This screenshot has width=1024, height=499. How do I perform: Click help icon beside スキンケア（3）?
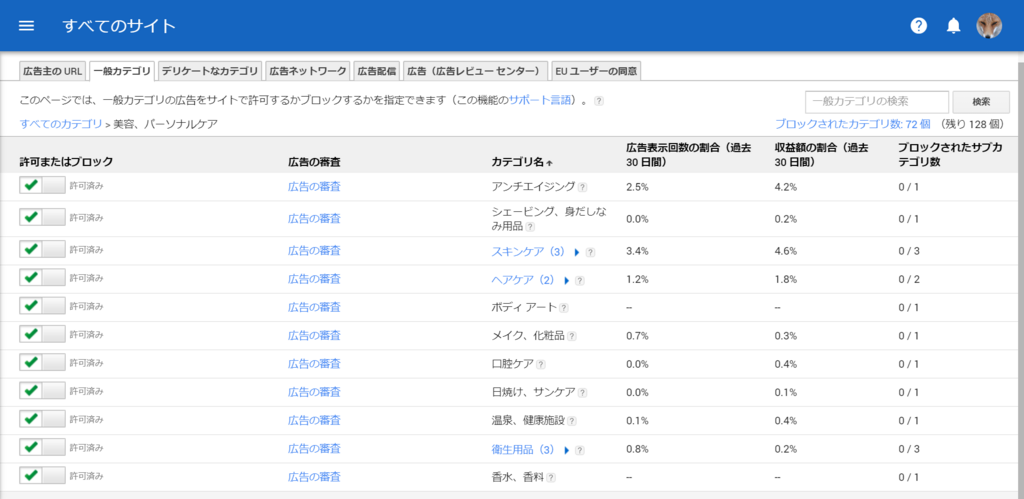tap(590, 252)
